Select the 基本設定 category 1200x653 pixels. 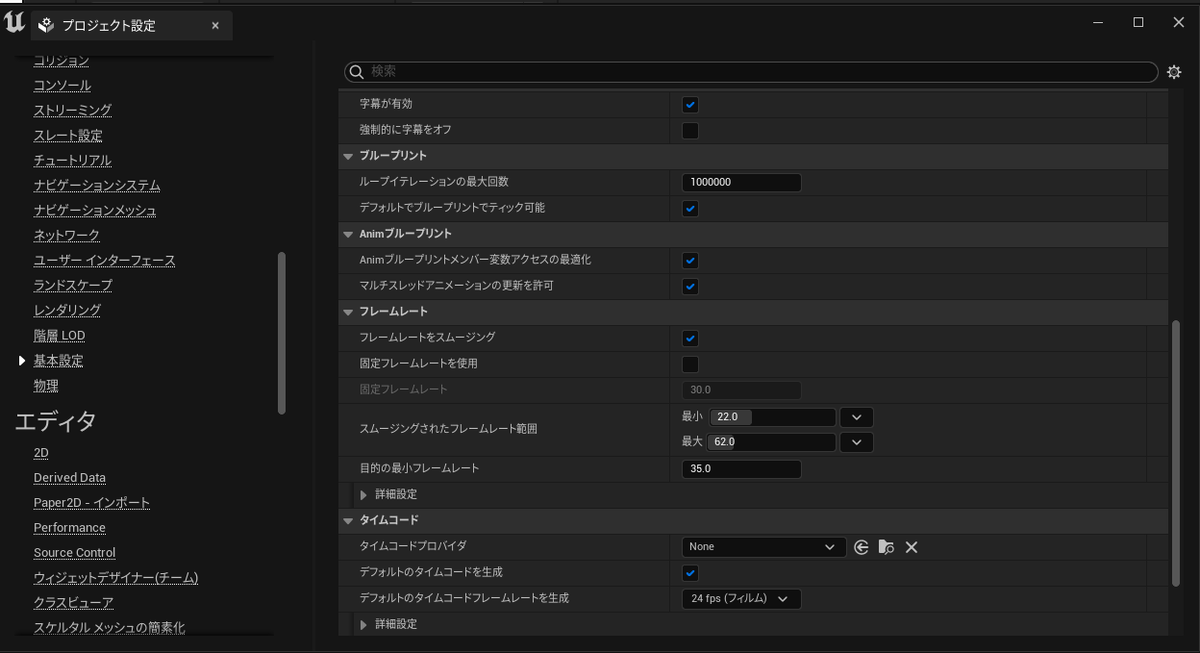coord(58,361)
